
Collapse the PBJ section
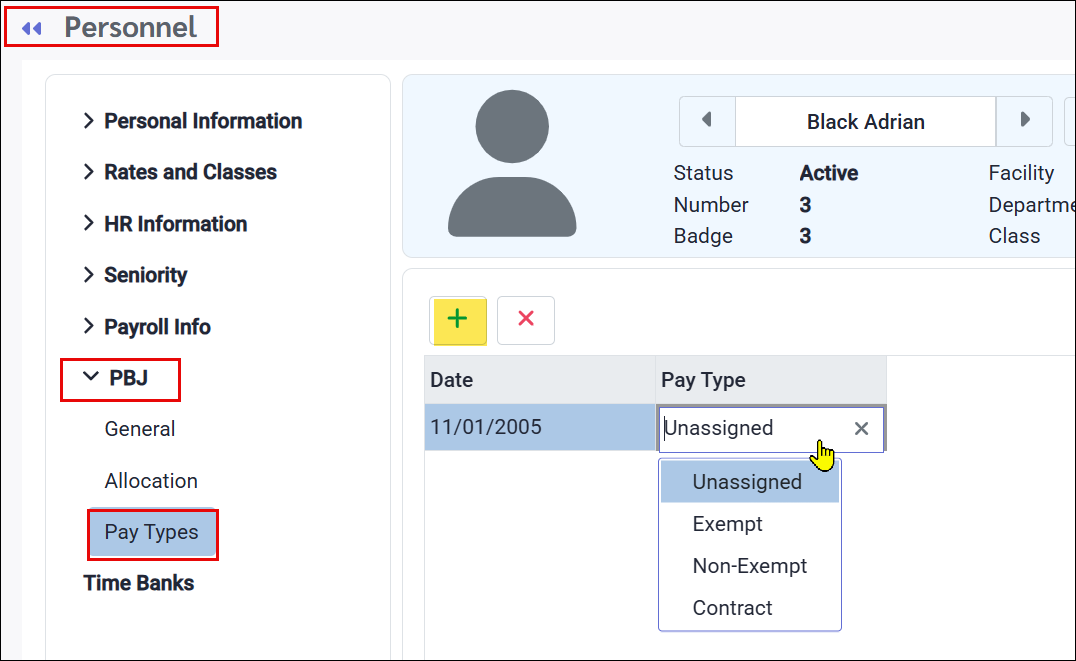[115, 378]
